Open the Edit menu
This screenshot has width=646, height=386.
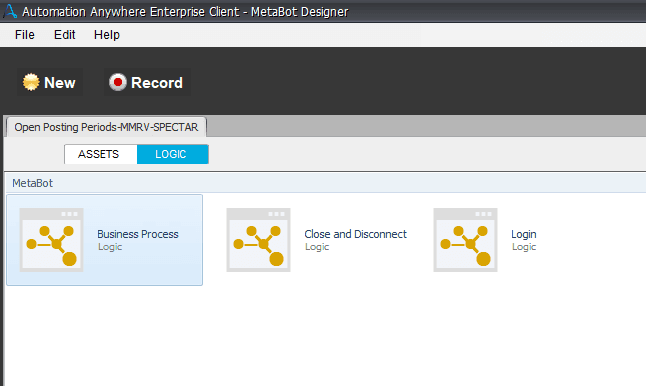[x=65, y=35]
